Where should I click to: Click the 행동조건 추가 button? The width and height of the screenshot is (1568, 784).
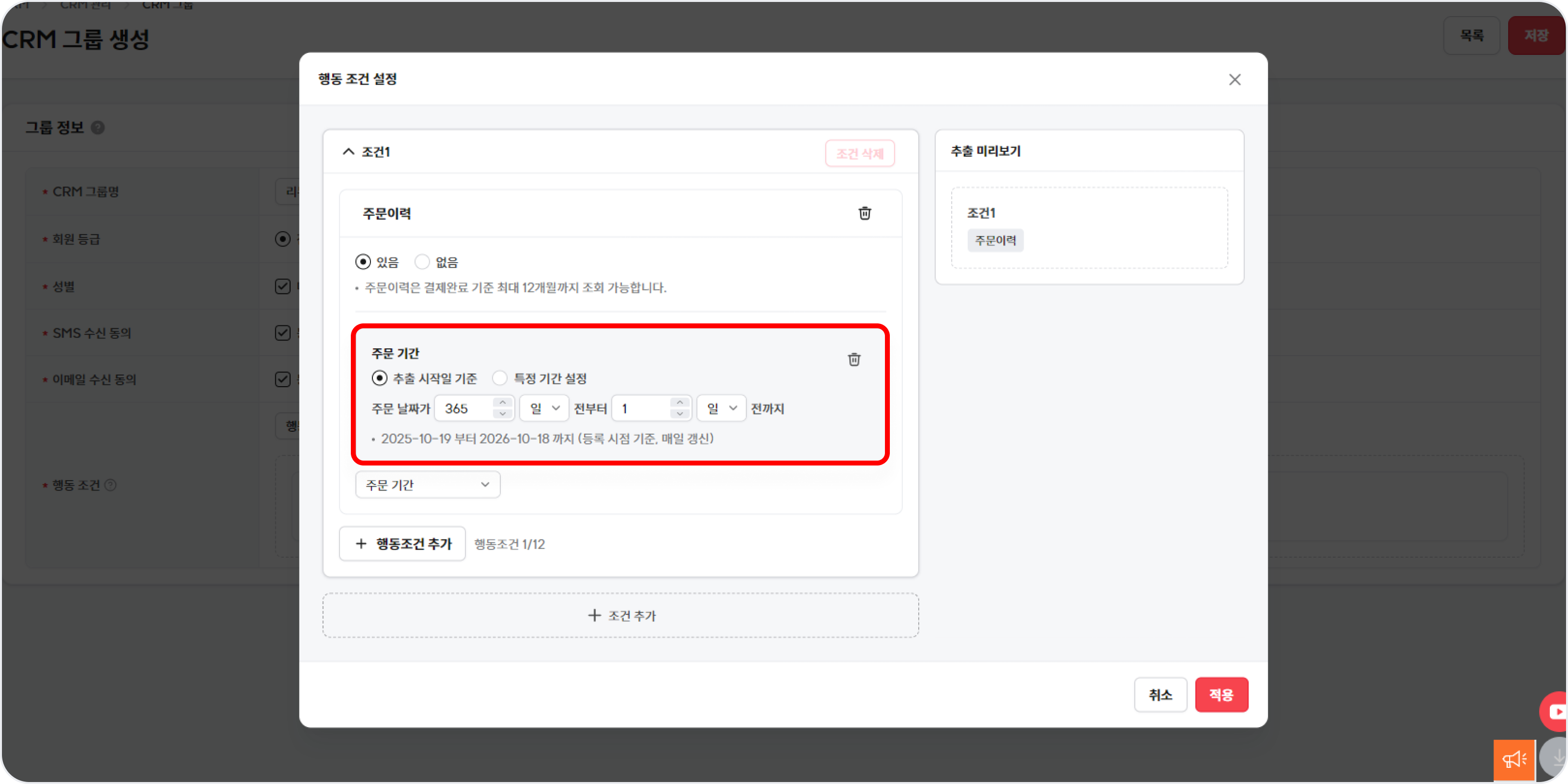coord(402,543)
